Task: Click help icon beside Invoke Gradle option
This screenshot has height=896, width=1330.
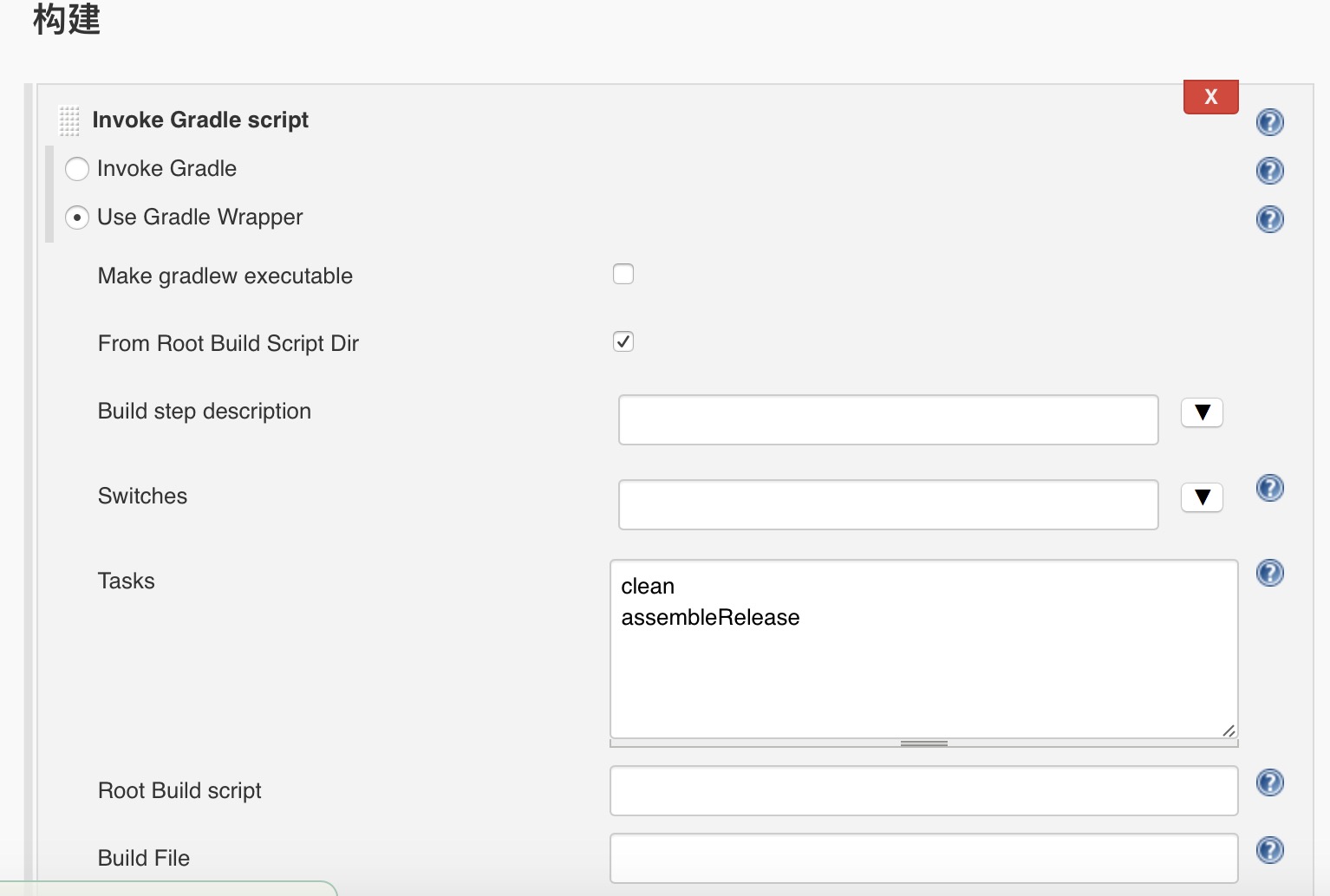Action: (x=1269, y=171)
